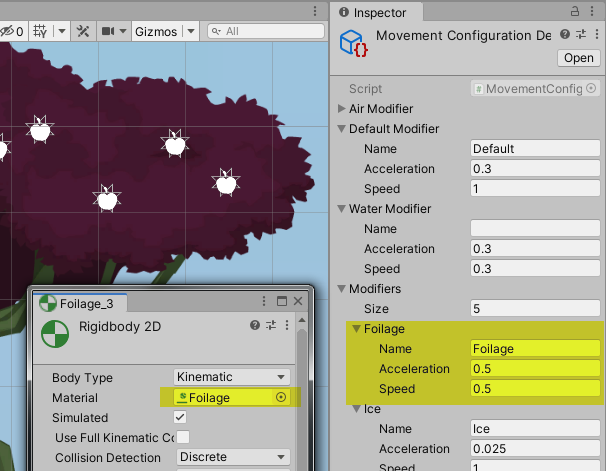Open Rigidbody 2D component kebab menu

tap(289, 327)
